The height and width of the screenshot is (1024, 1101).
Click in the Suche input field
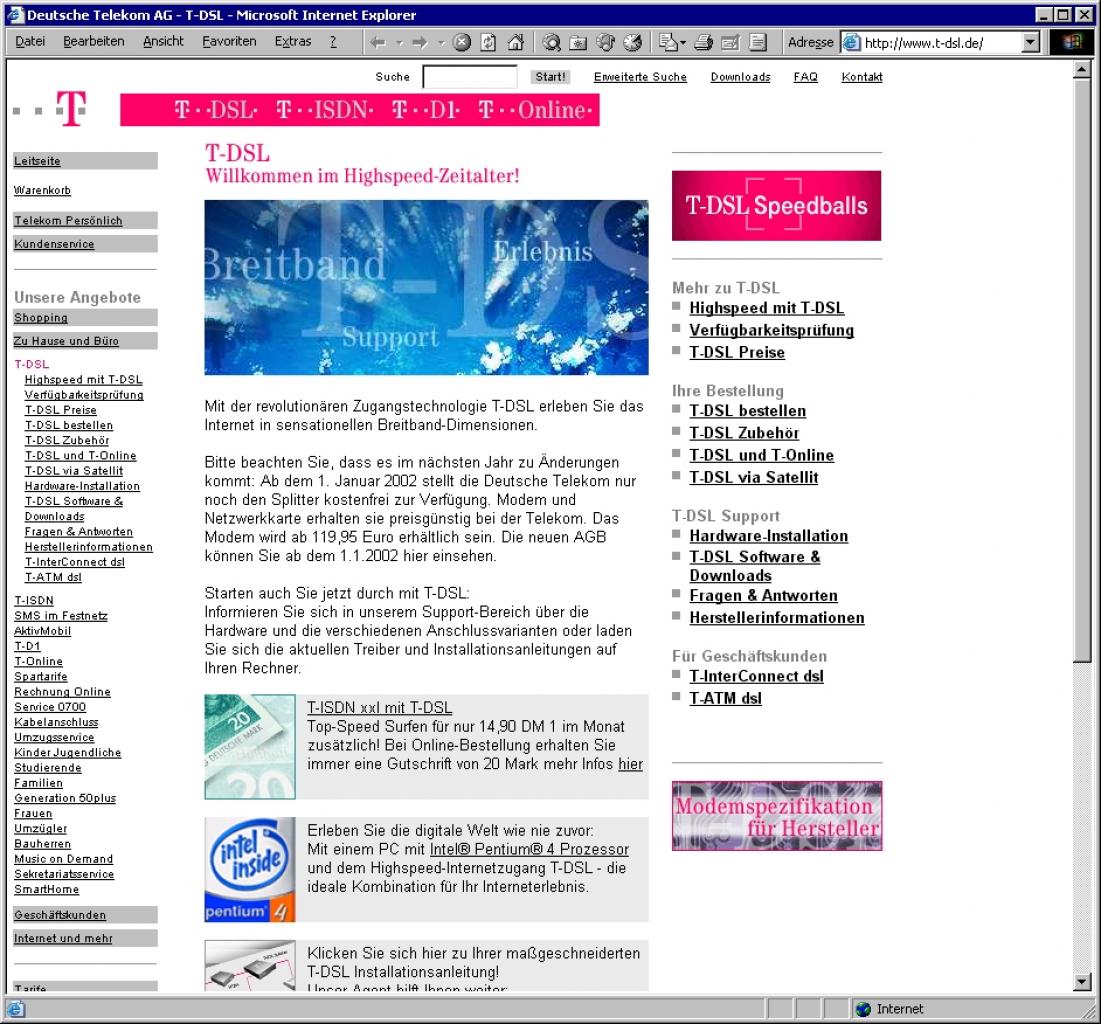[x=470, y=77]
